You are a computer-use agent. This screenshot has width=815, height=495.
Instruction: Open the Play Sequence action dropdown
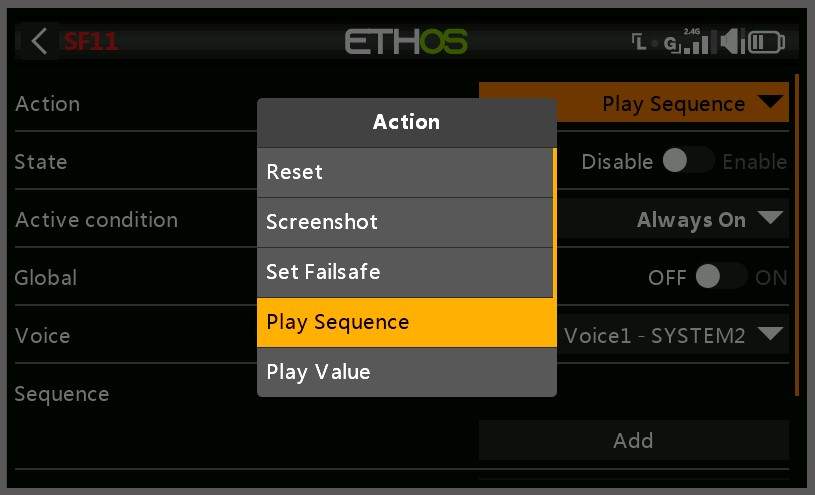coord(634,103)
